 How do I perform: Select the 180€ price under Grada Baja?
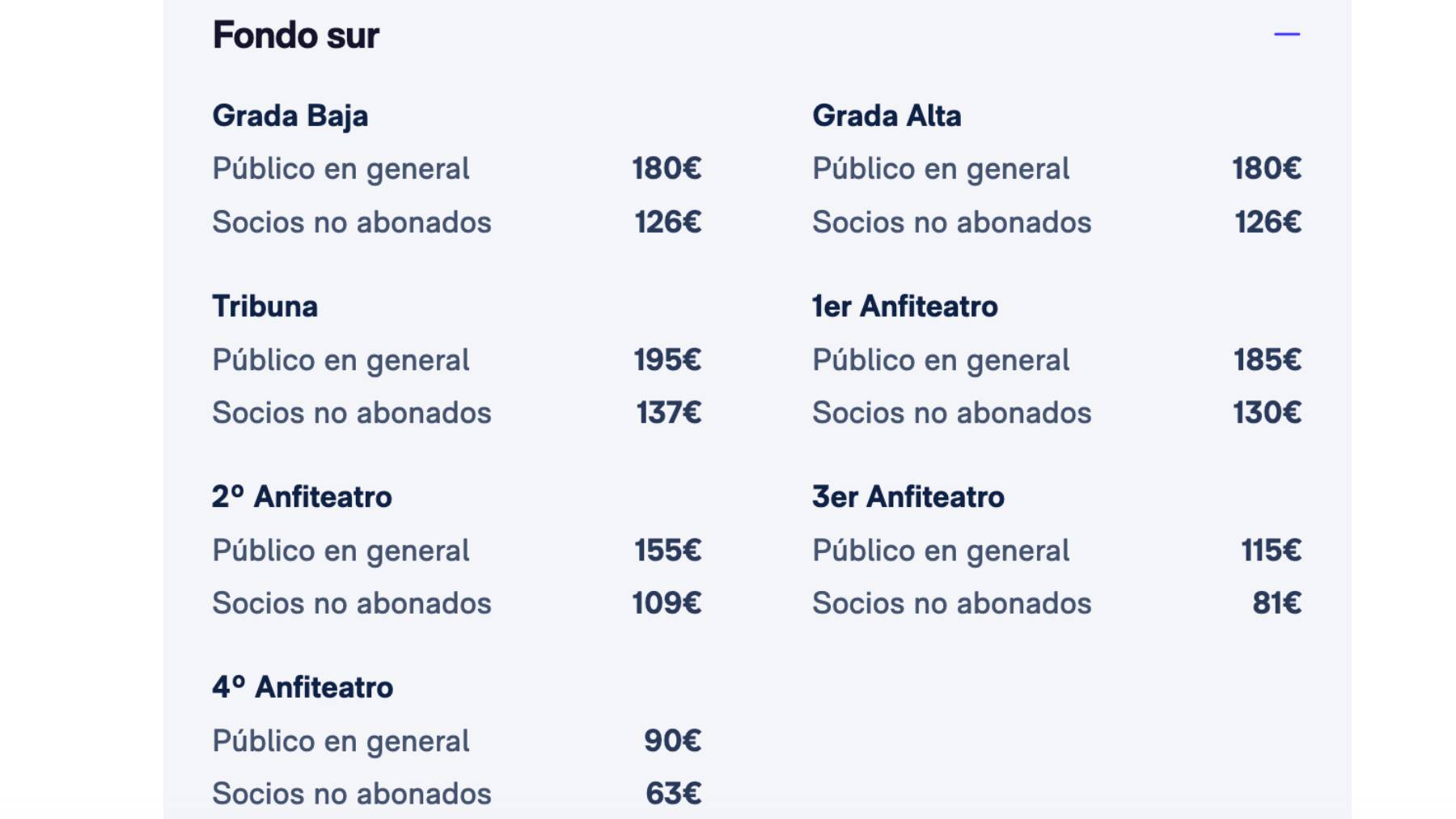668,167
